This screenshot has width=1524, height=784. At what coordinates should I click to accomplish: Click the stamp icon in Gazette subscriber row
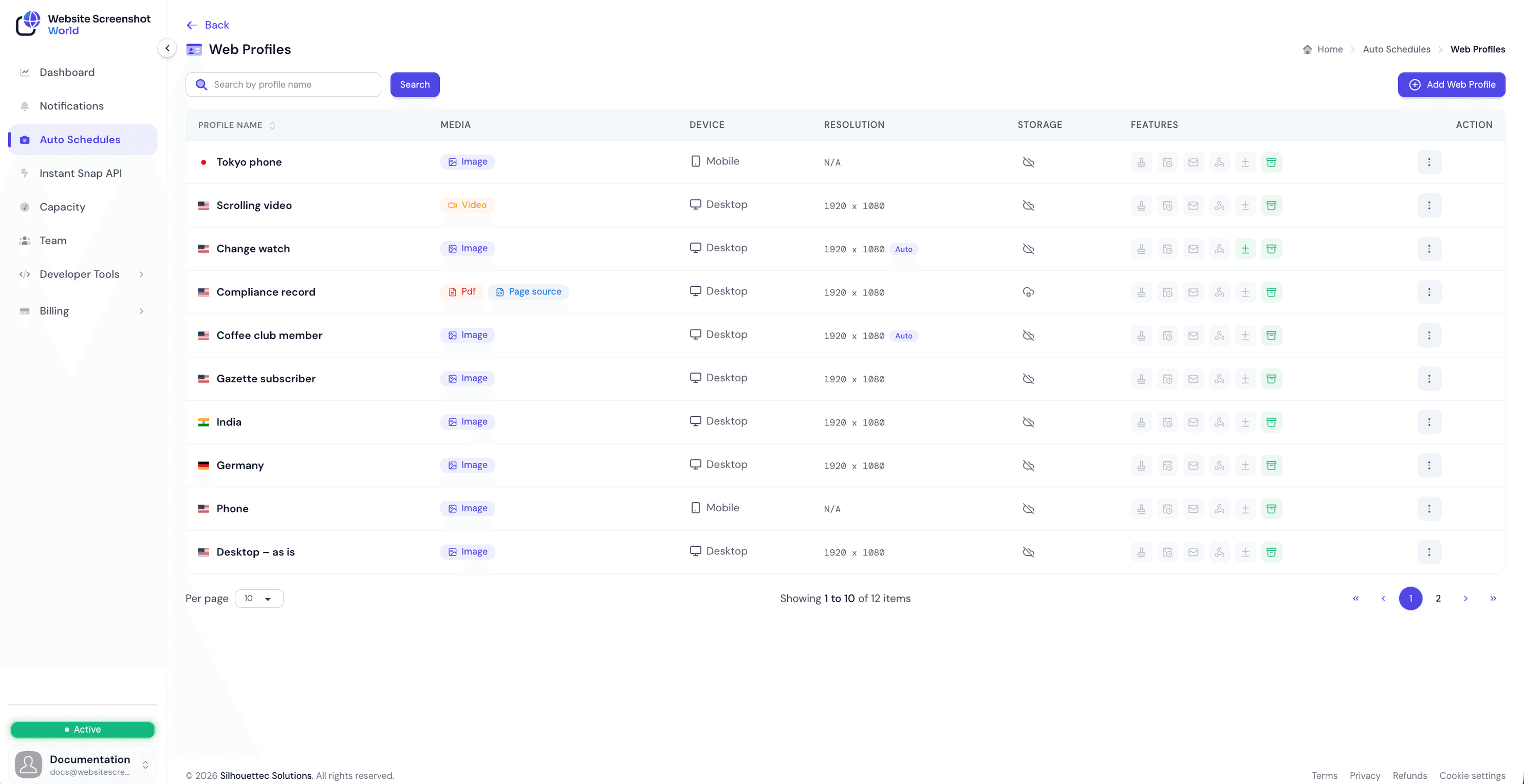(1141, 379)
